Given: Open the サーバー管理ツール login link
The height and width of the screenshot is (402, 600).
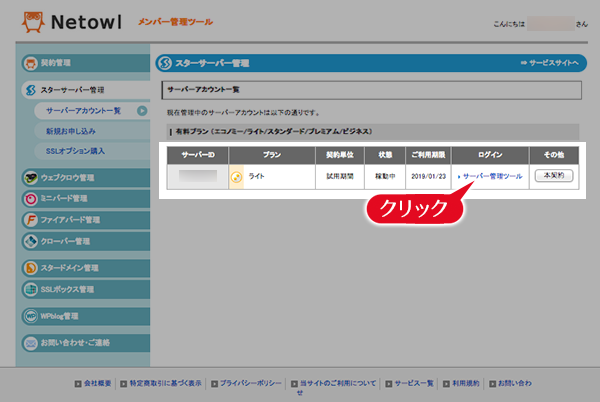Looking at the screenshot, I should pos(492,176).
